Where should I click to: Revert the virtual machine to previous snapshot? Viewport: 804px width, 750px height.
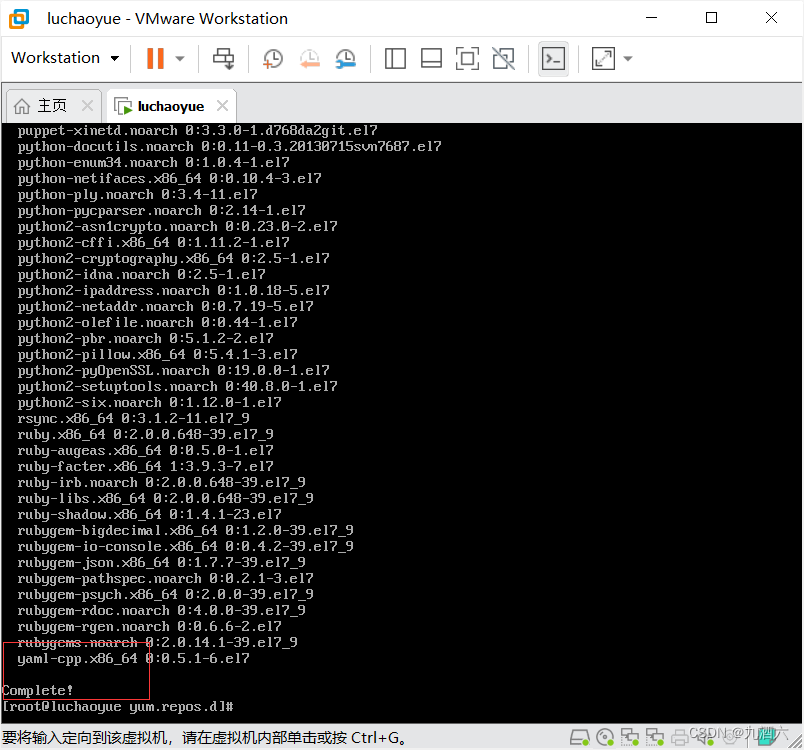tap(310, 58)
